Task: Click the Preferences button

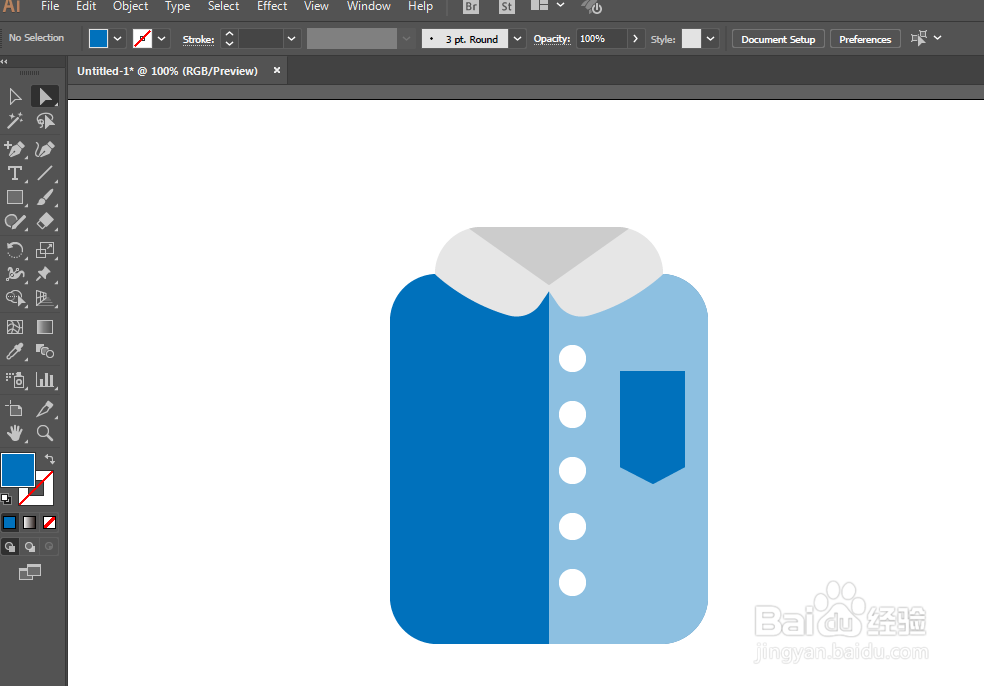Action: point(865,39)
